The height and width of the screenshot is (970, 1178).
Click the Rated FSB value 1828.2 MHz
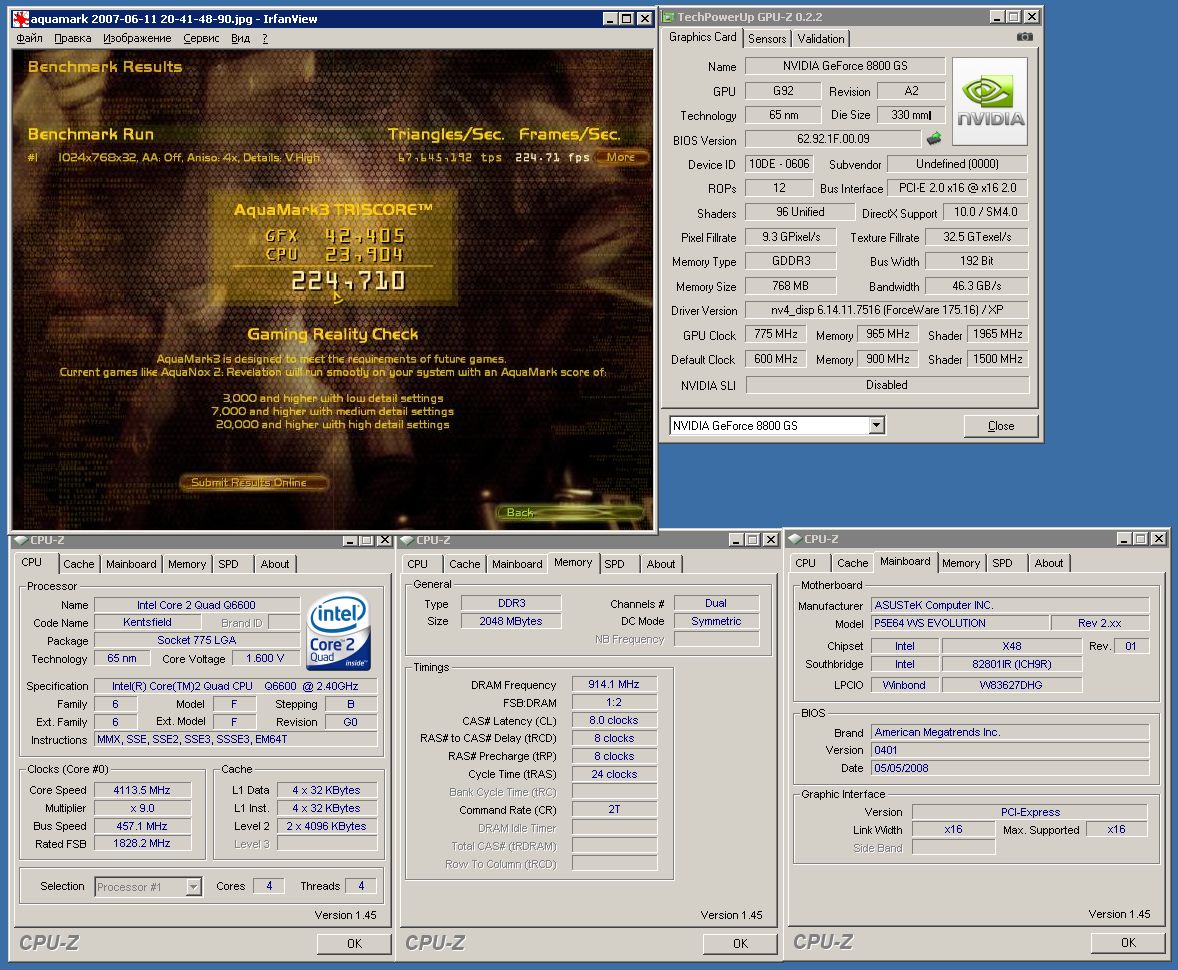(142, 844)
